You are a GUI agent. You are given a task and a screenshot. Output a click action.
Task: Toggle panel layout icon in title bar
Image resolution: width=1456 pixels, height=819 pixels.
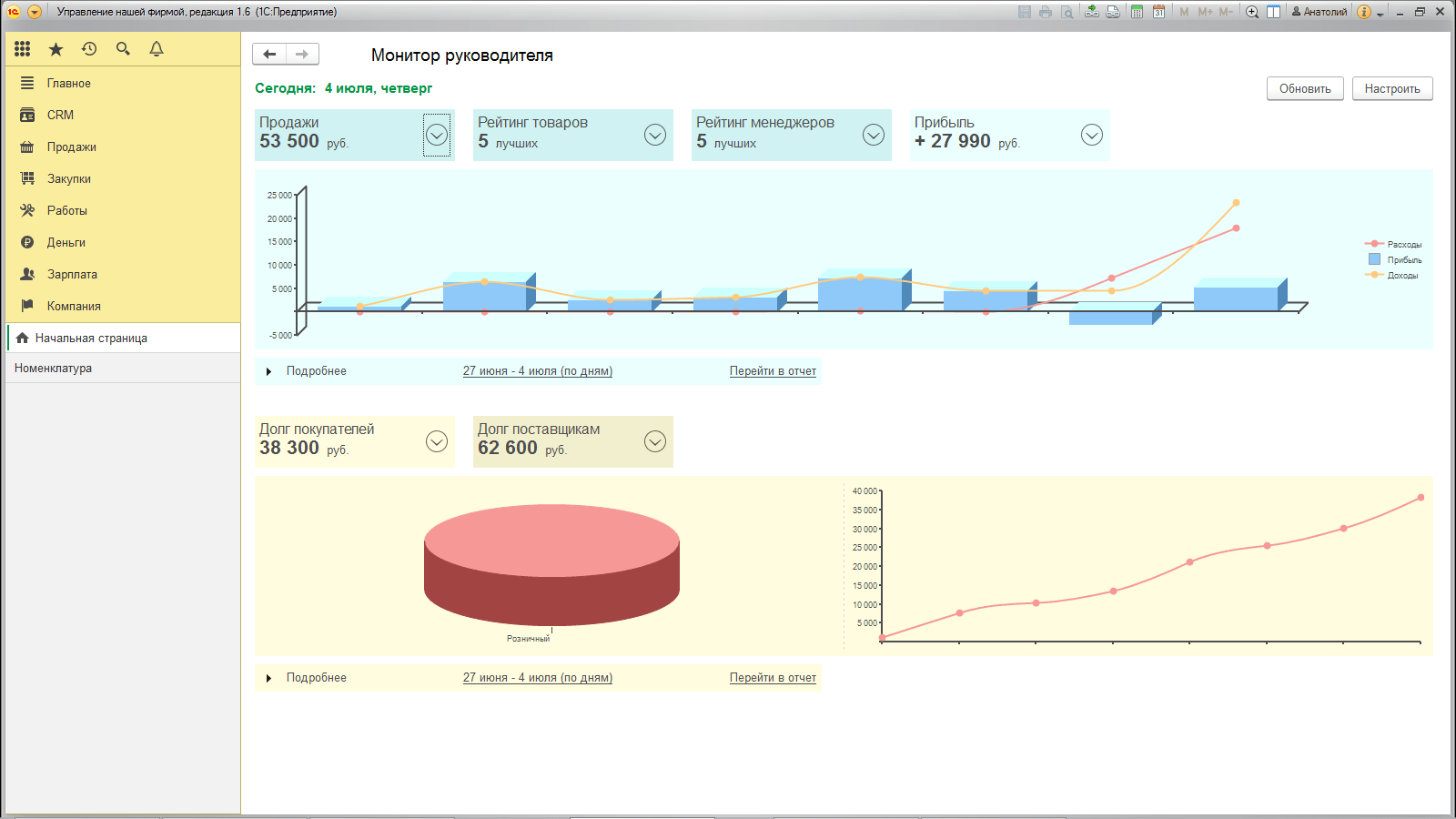[x=1273, y=12]
